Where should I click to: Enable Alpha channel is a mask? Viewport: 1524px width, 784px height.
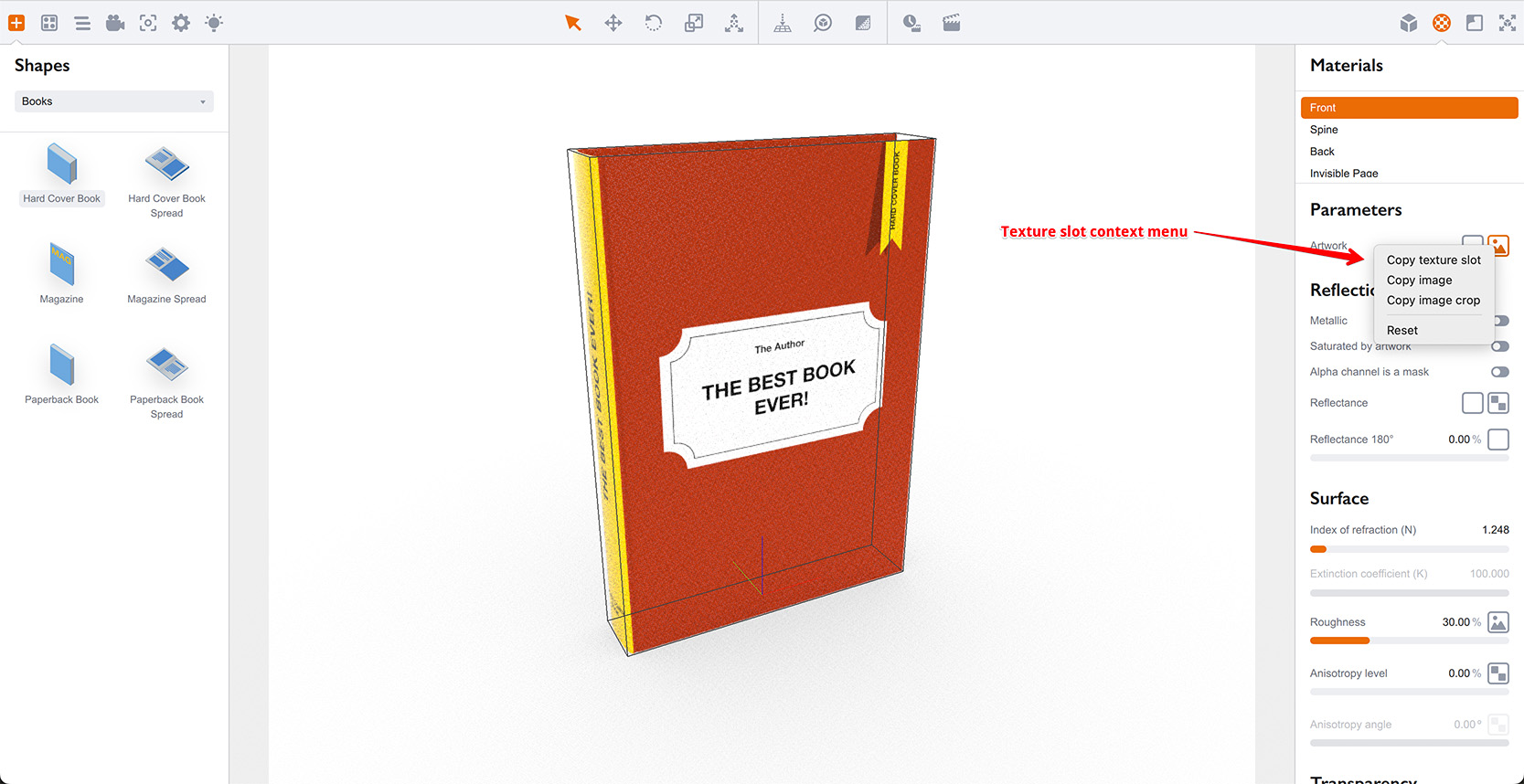click(1499, 372)
